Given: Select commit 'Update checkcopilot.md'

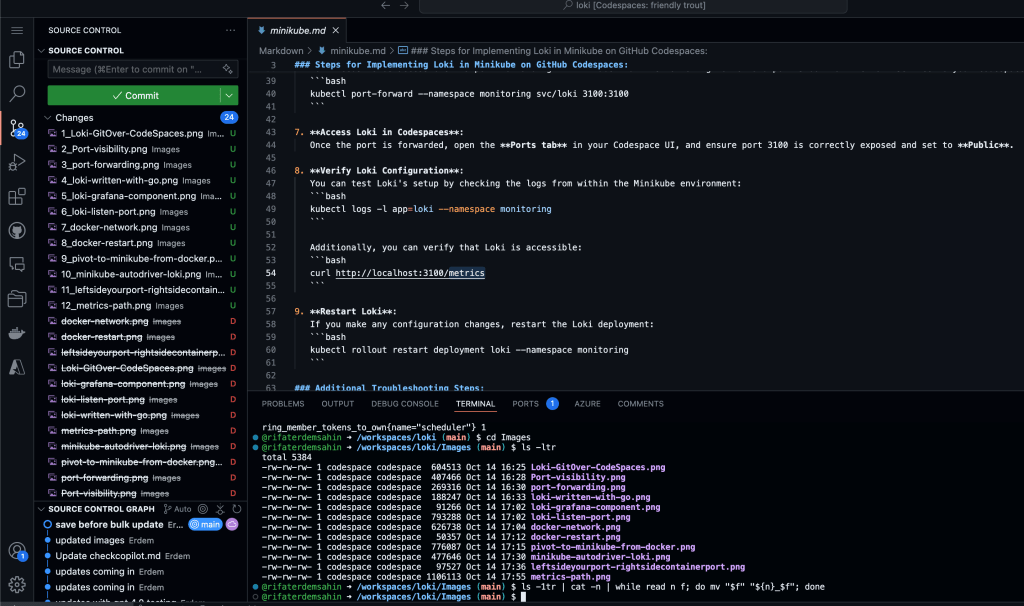Looking at the screenshot, I should point(108,556).
